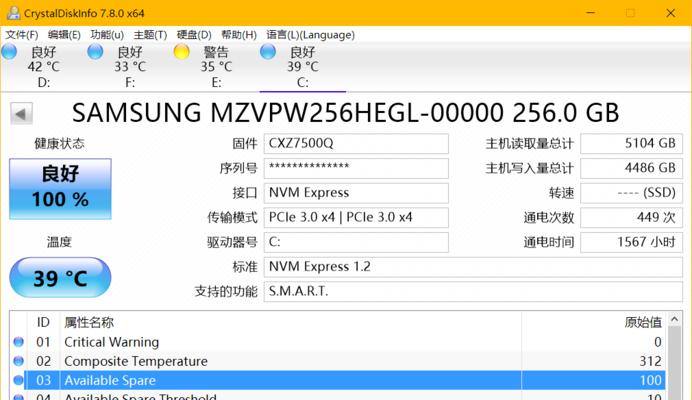Click raw value 312 of Composite Temperature
The image size is (692, 400).
[x=651, y=361]
